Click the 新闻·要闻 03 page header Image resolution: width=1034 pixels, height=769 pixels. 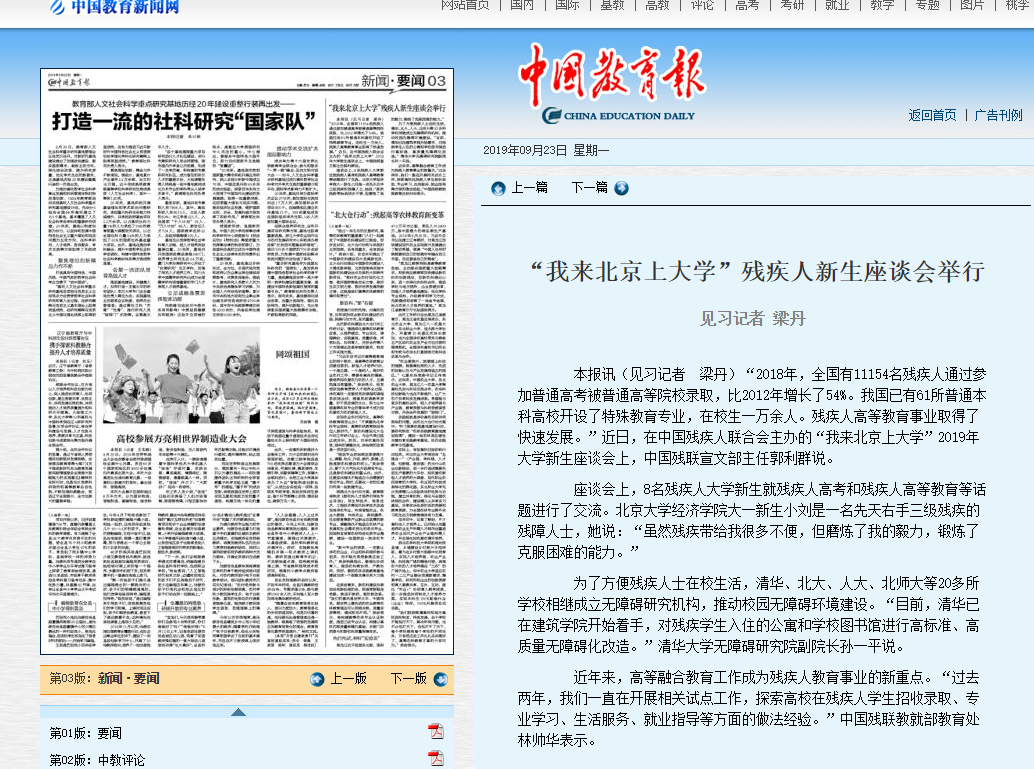[x=404, y=81]
